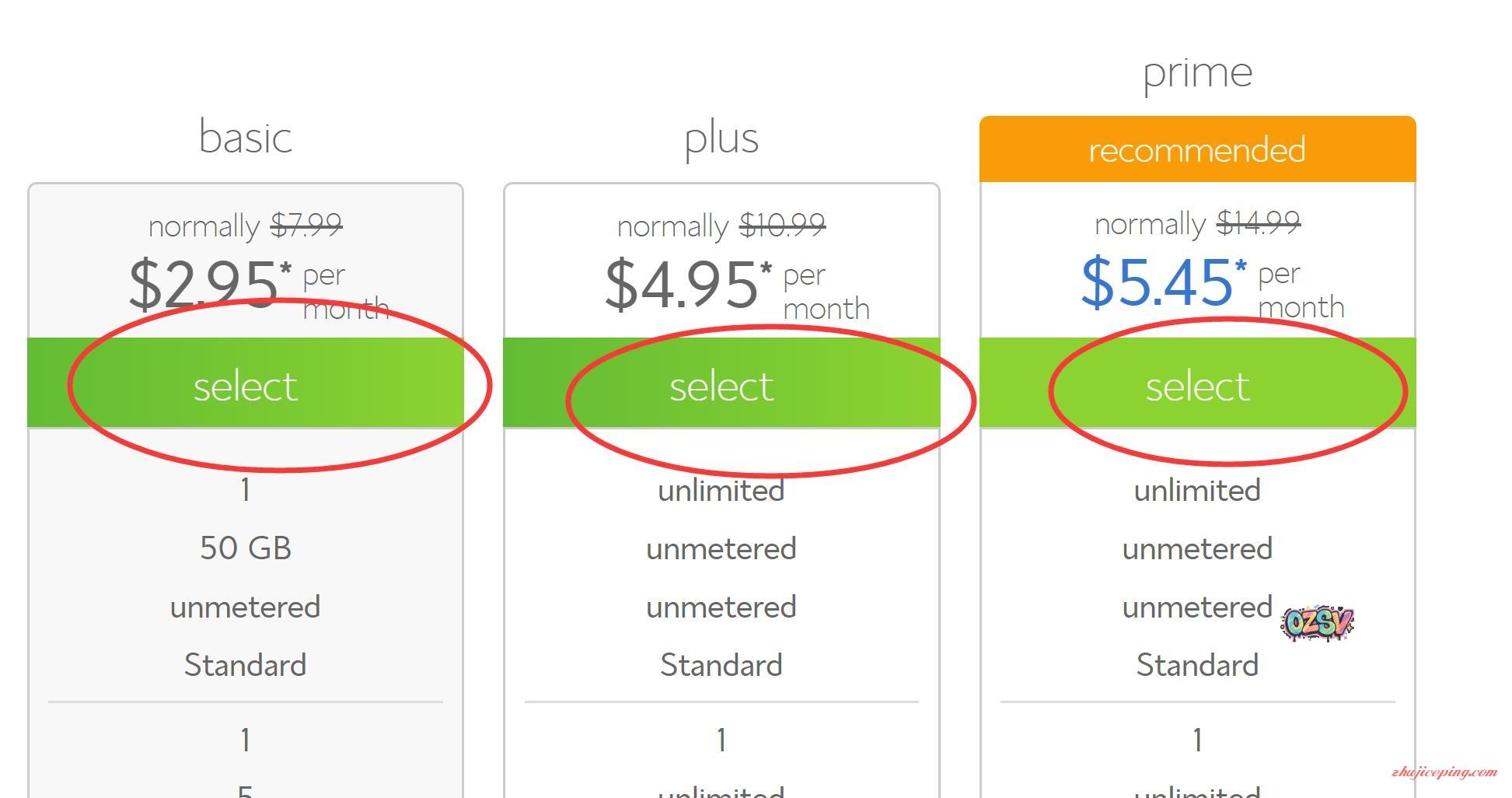The image size is (1512, 798).
Task: Click per month beside the prime price
Action: (1300, 290)
